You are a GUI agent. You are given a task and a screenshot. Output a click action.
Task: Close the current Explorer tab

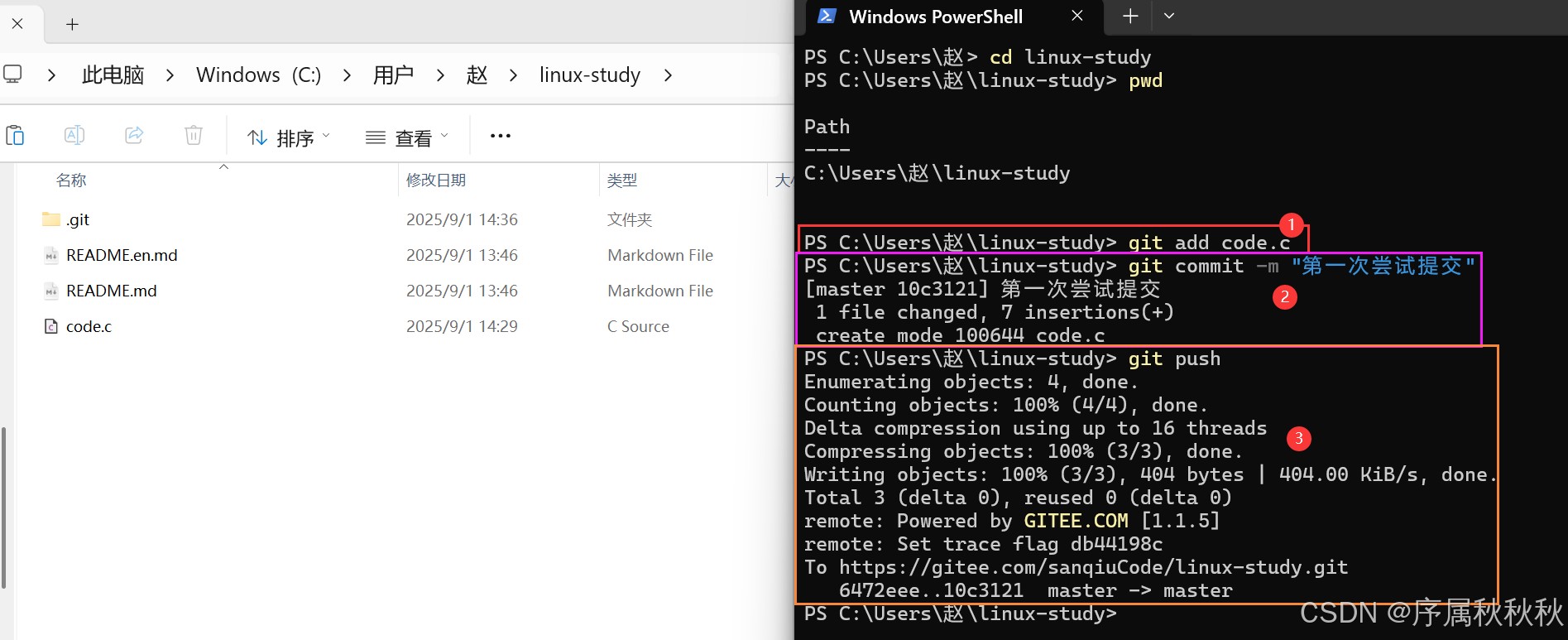(17, 23)
